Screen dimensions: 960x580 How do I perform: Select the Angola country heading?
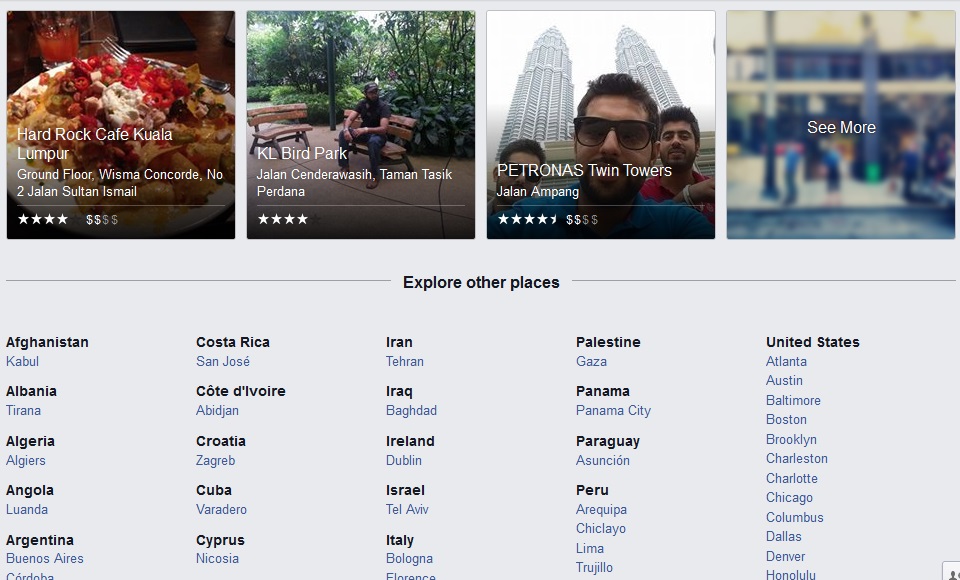tap(30, 491)
